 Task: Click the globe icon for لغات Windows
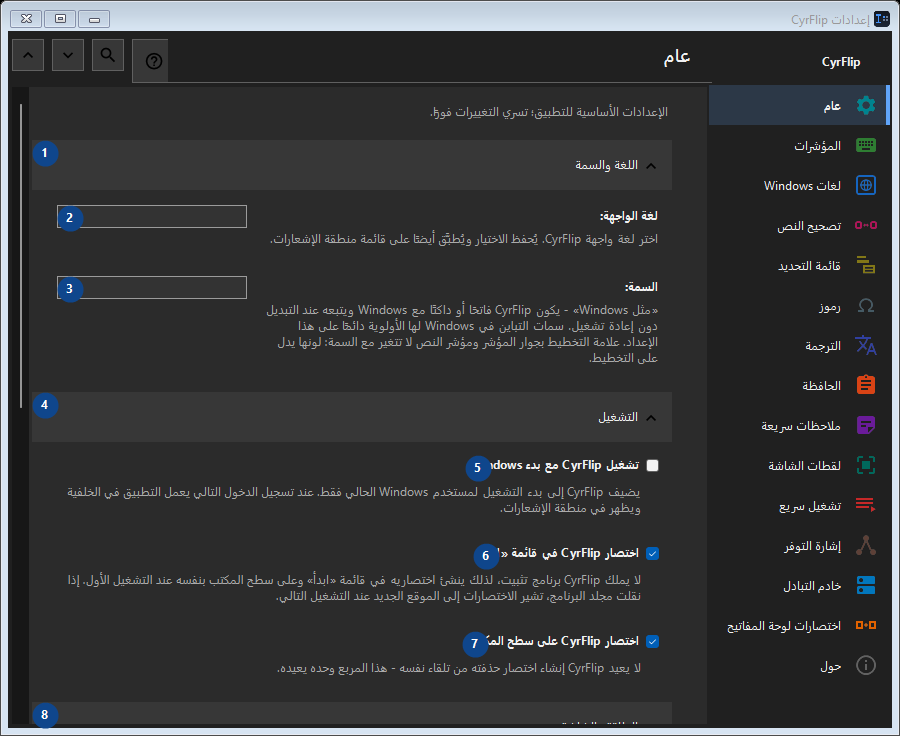click(x=866, y=185)
